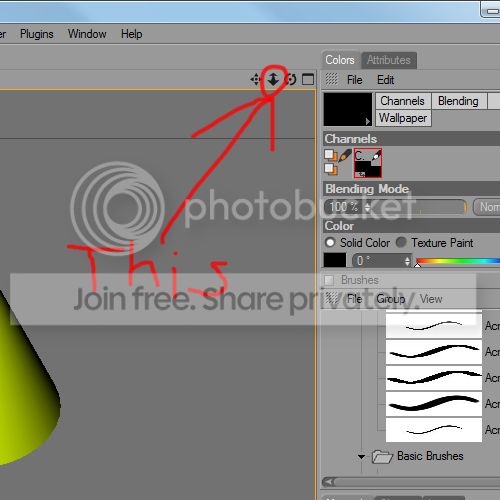Viewport: 500px width, 500px height.
Task: Select the Solid Color radio button
Action: coord(330,242)
